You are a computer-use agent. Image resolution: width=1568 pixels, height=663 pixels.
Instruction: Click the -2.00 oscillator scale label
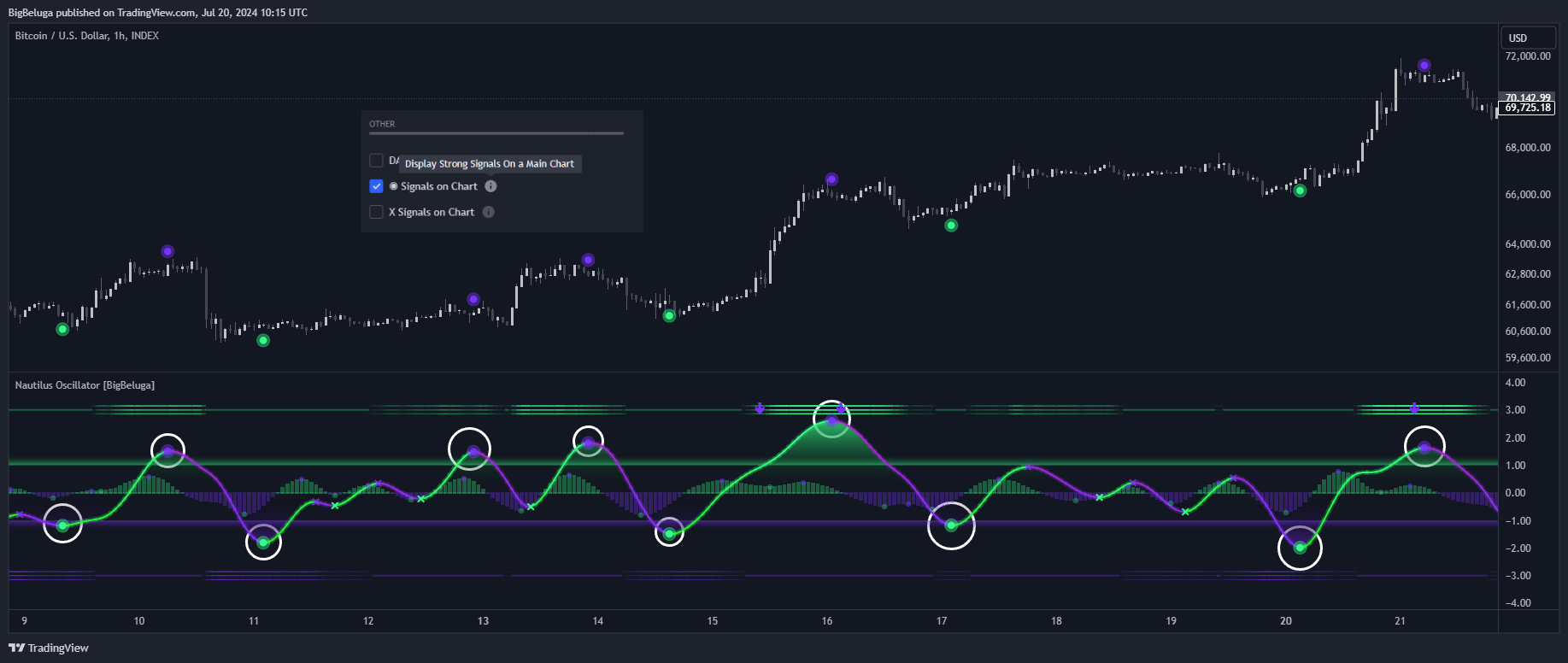coord(1518,549)
